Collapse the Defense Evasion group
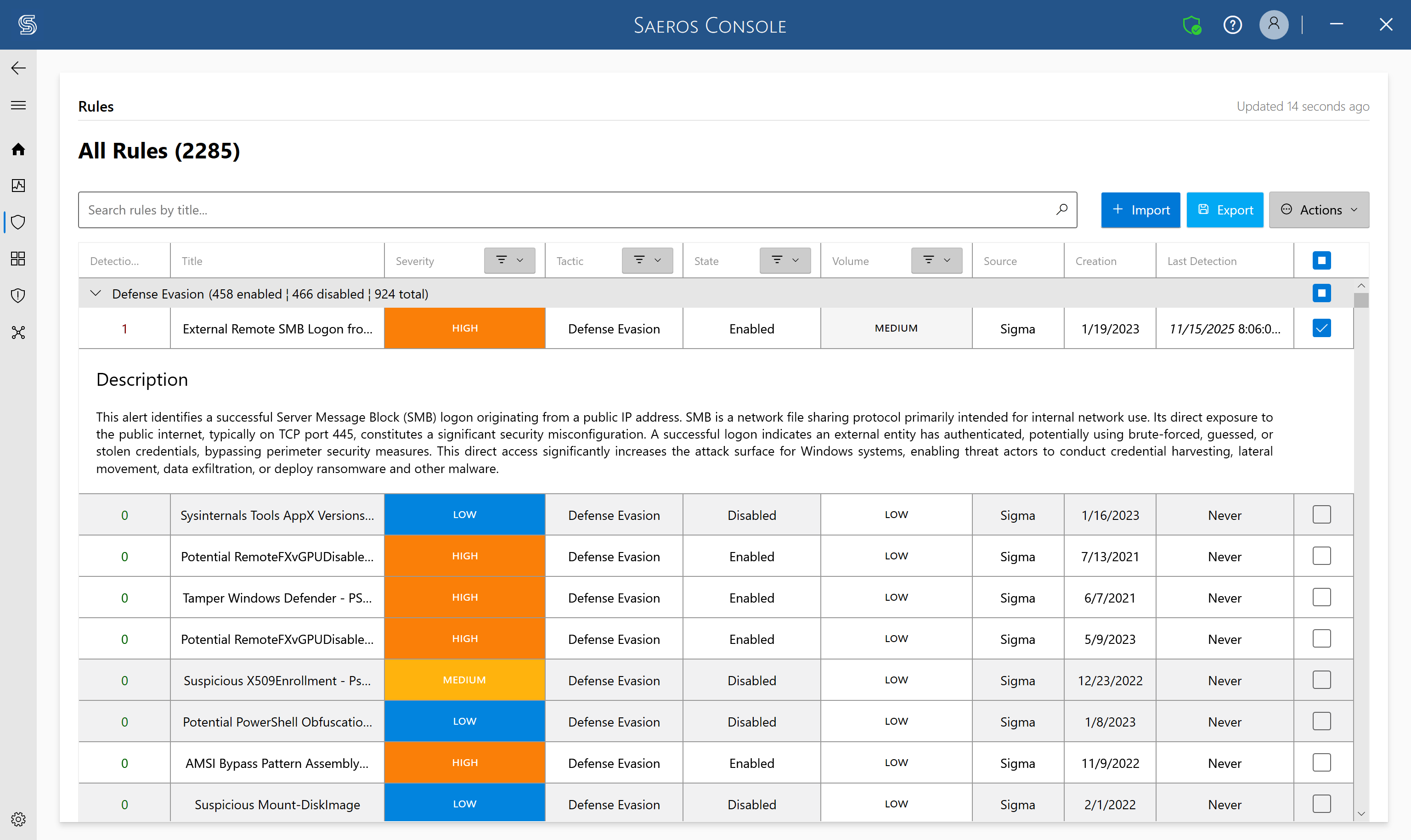This screenshot has height=840, width=1411. click(96, 293)
